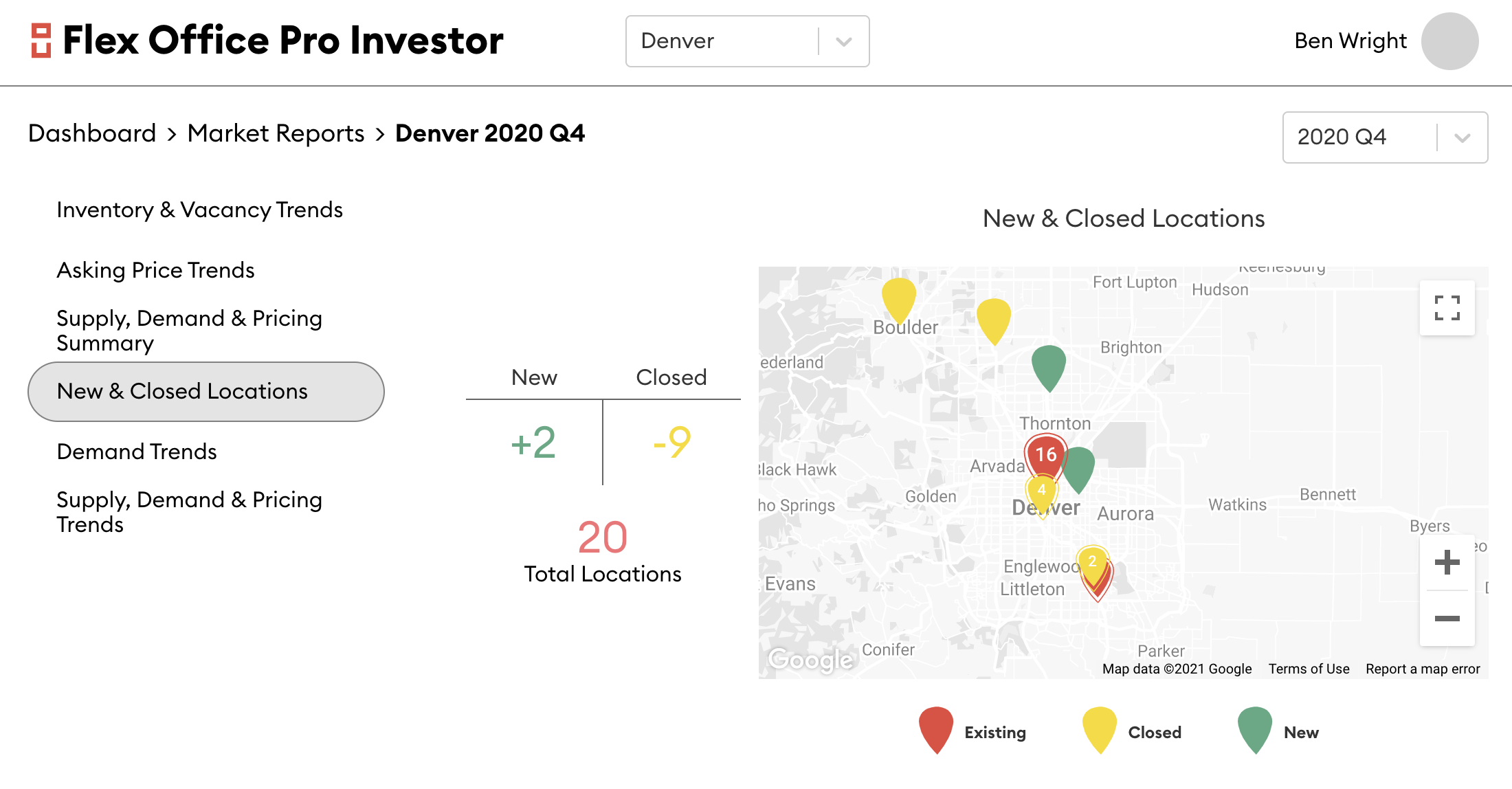Navigate to Dashboard breadcrumb link
This screenshot has height=789, width=1512.
pos(92,133)
